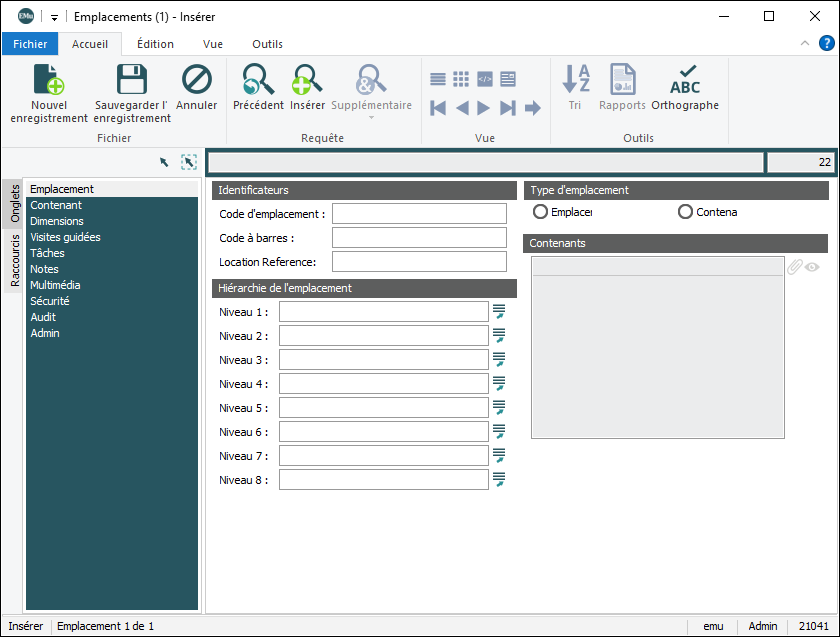
Task: Click the Annuler cancel icon
Action: point(197,80)
